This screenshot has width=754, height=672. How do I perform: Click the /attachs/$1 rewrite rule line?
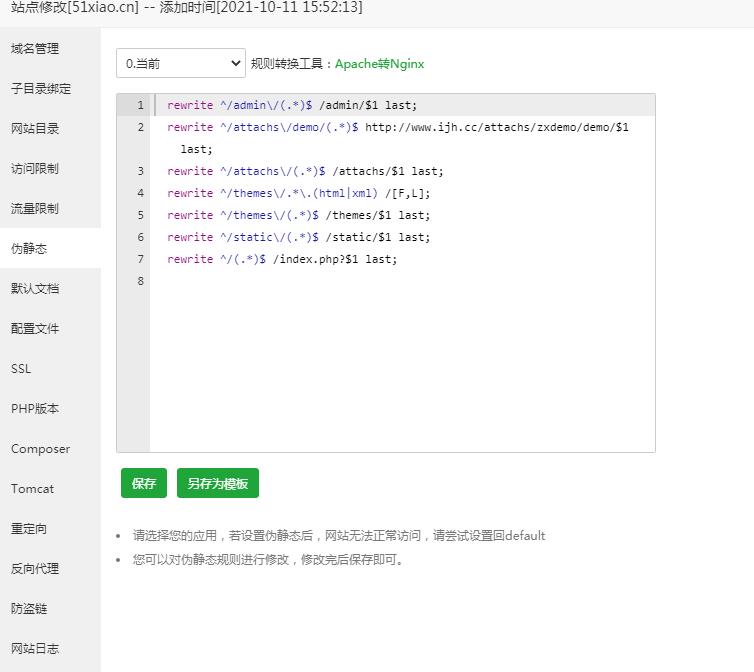coord(305,171)
